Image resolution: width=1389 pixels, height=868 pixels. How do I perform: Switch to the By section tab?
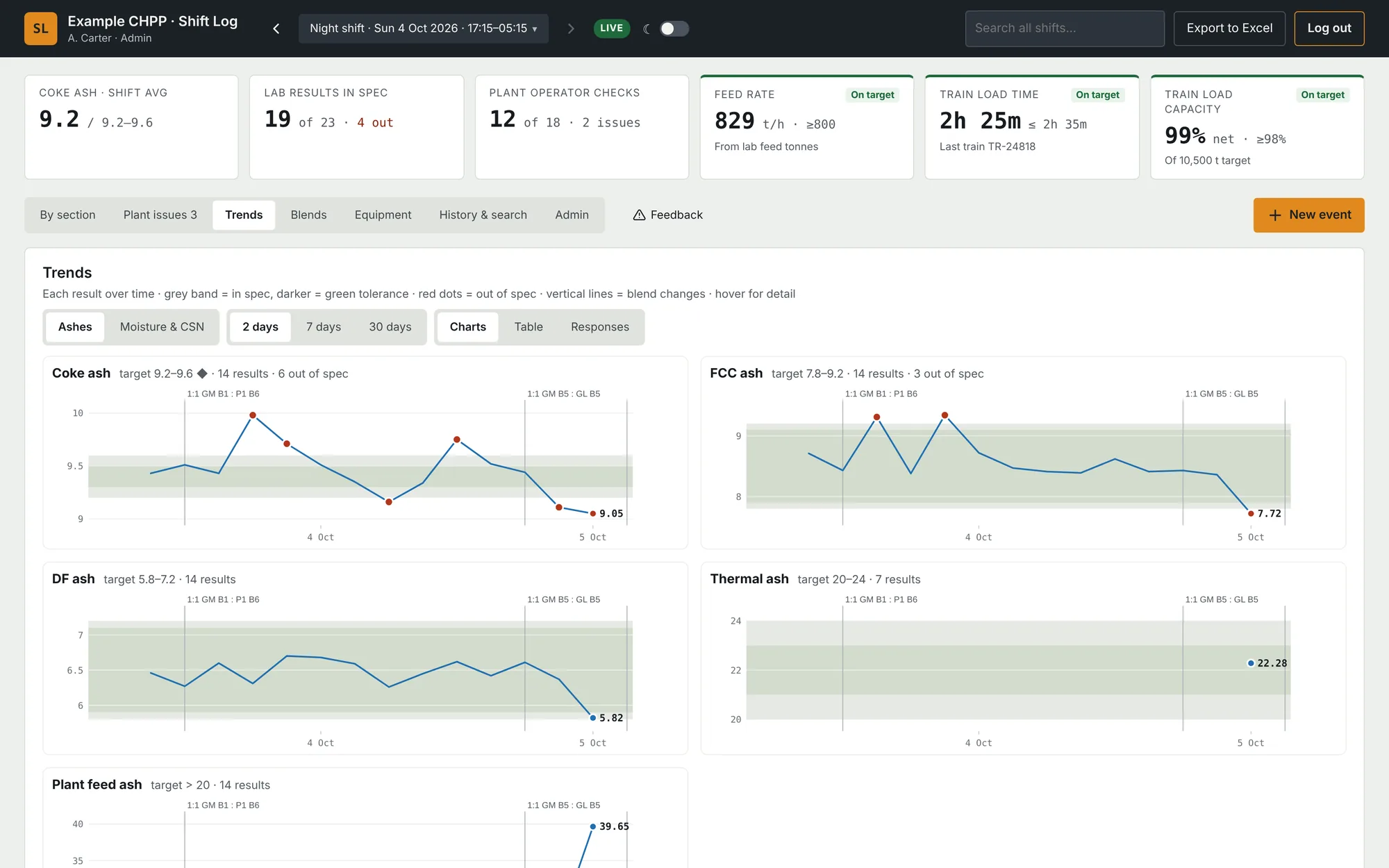click(67, 215)
